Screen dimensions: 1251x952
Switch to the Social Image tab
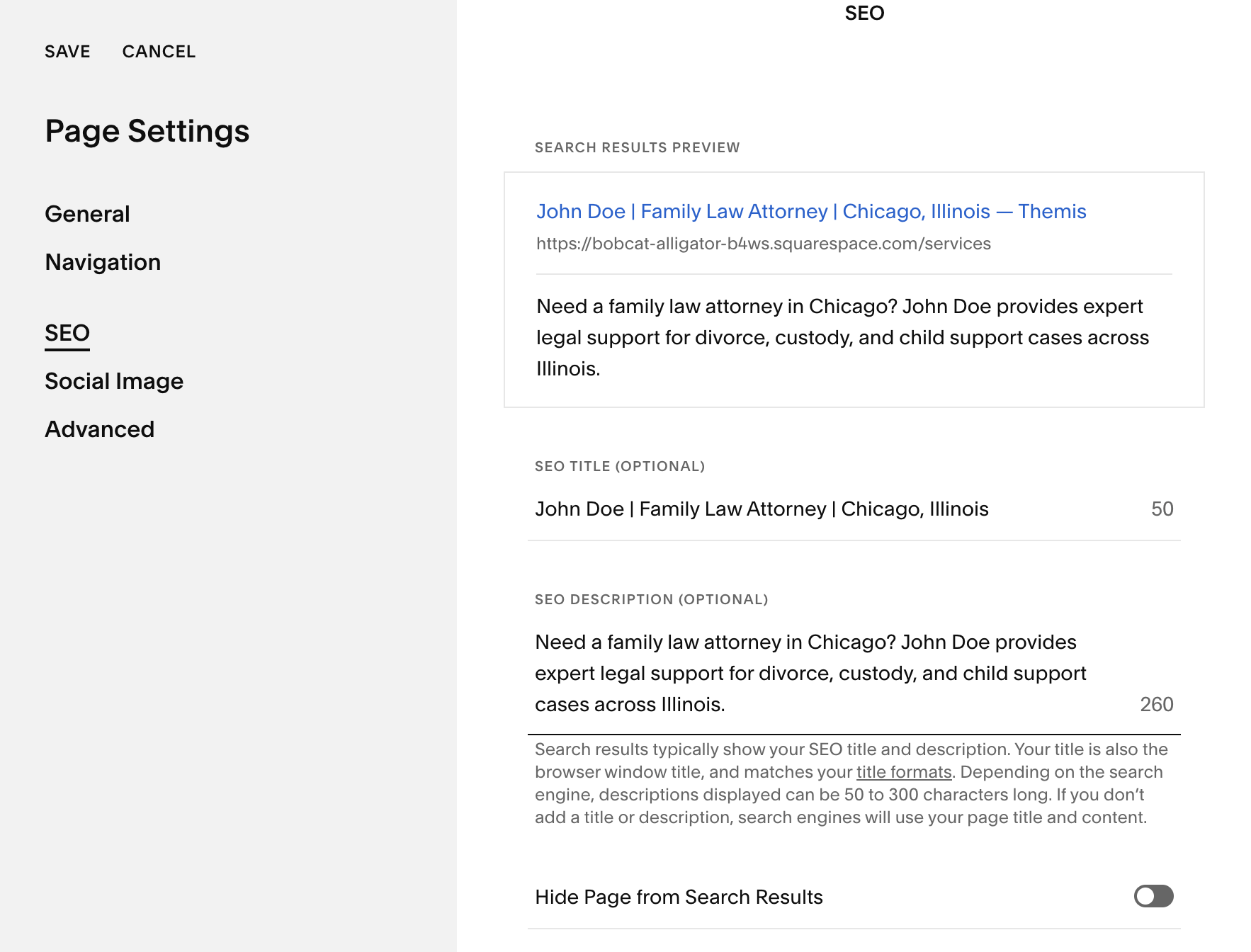[114, 380]
